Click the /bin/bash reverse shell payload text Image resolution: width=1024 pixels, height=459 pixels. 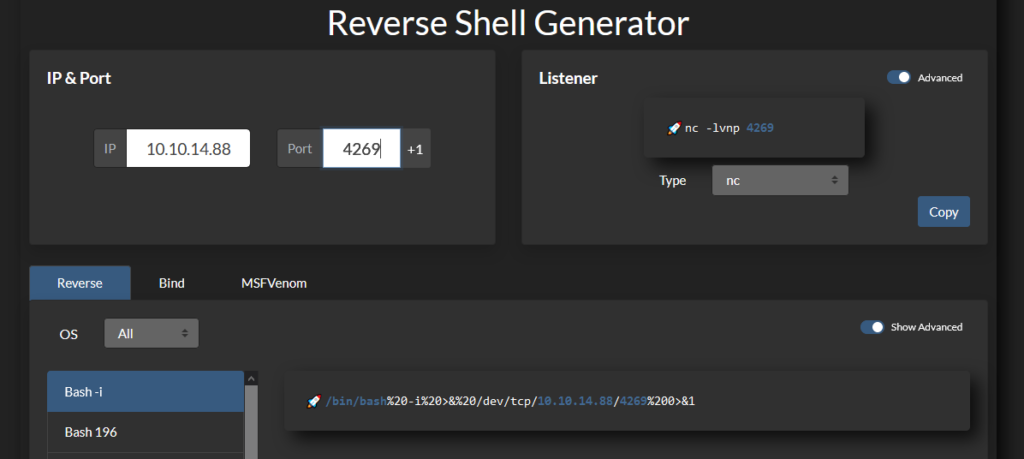tap(510, 401)
